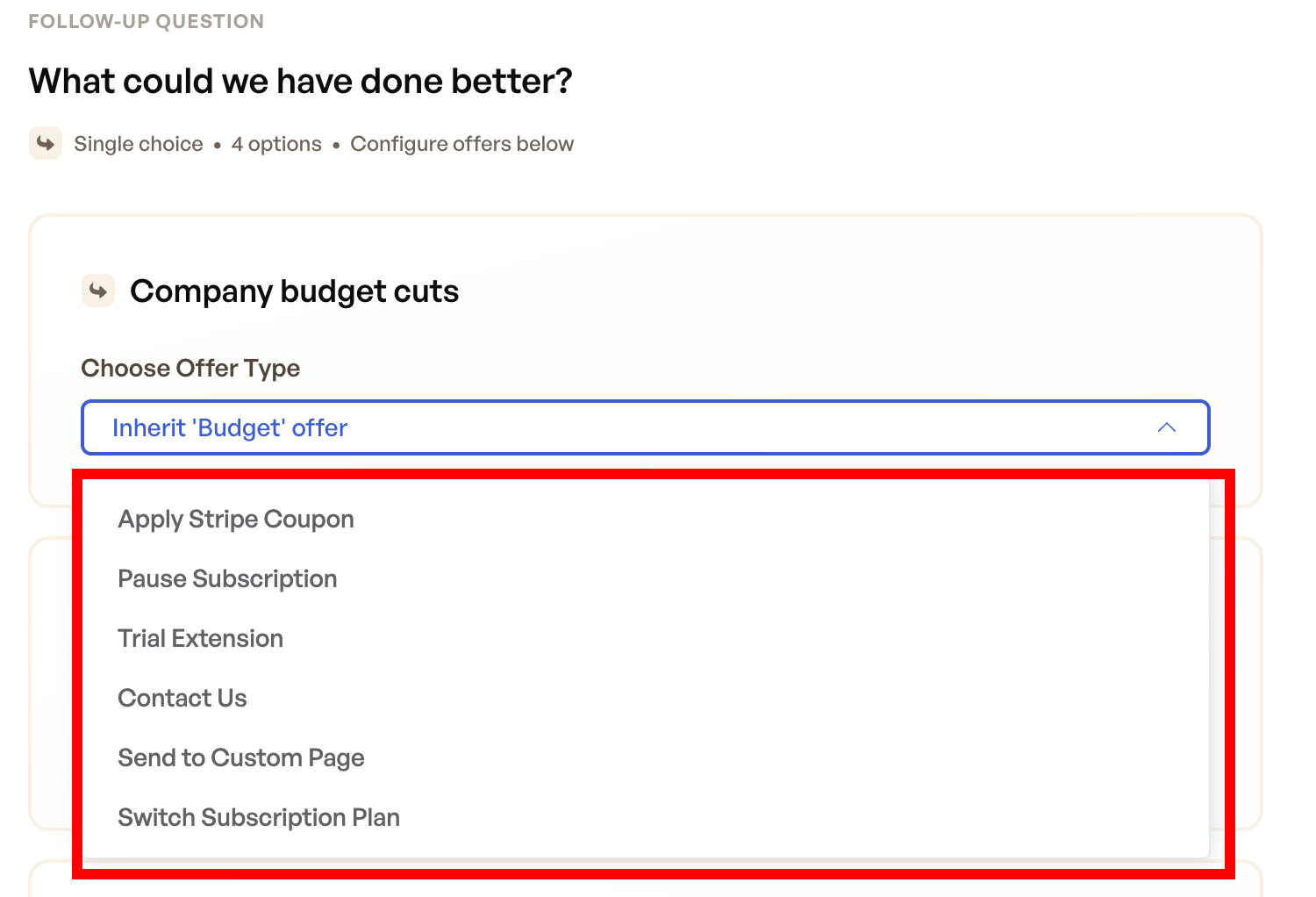Select 'Apply Stripe Coupon' offer type
This screenshot has height=897, width=1316.
[x=235, y=519]
